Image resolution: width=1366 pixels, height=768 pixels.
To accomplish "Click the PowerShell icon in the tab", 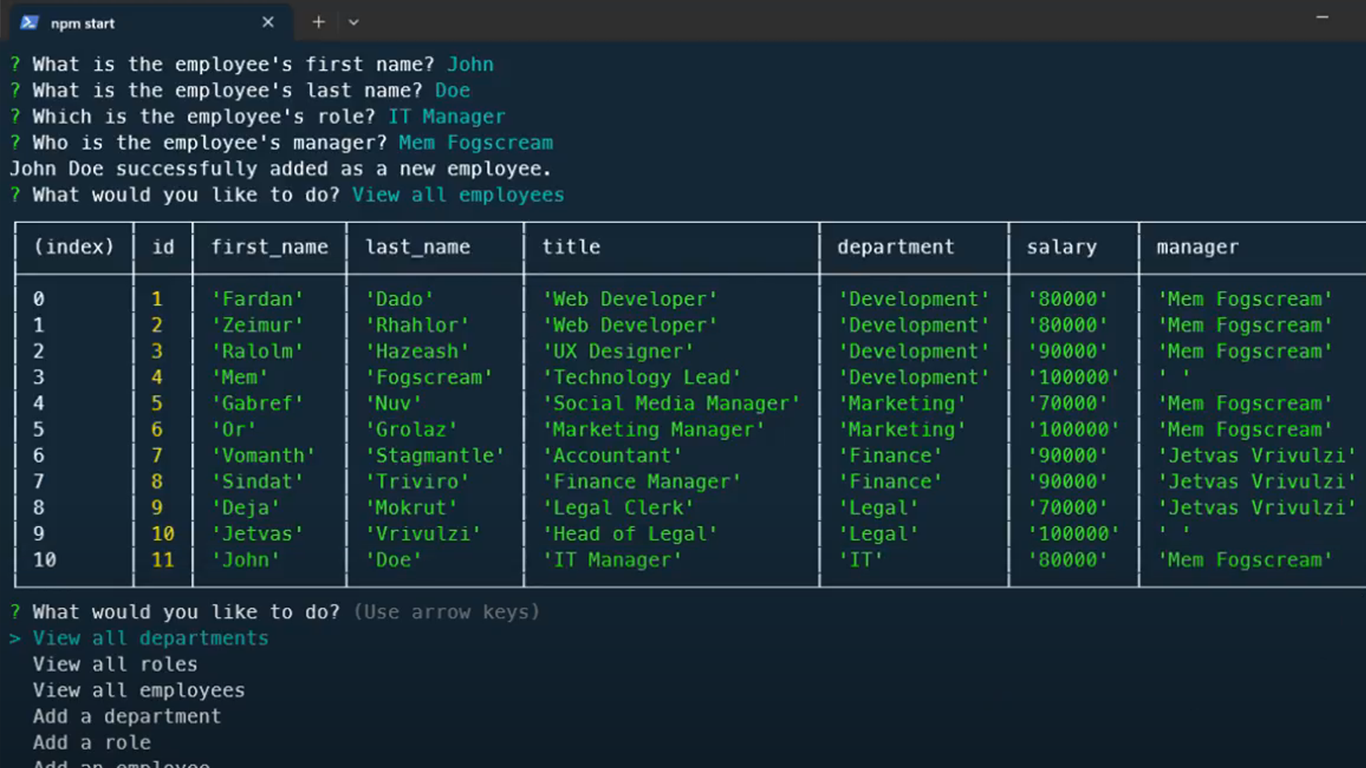I will 29,22.
